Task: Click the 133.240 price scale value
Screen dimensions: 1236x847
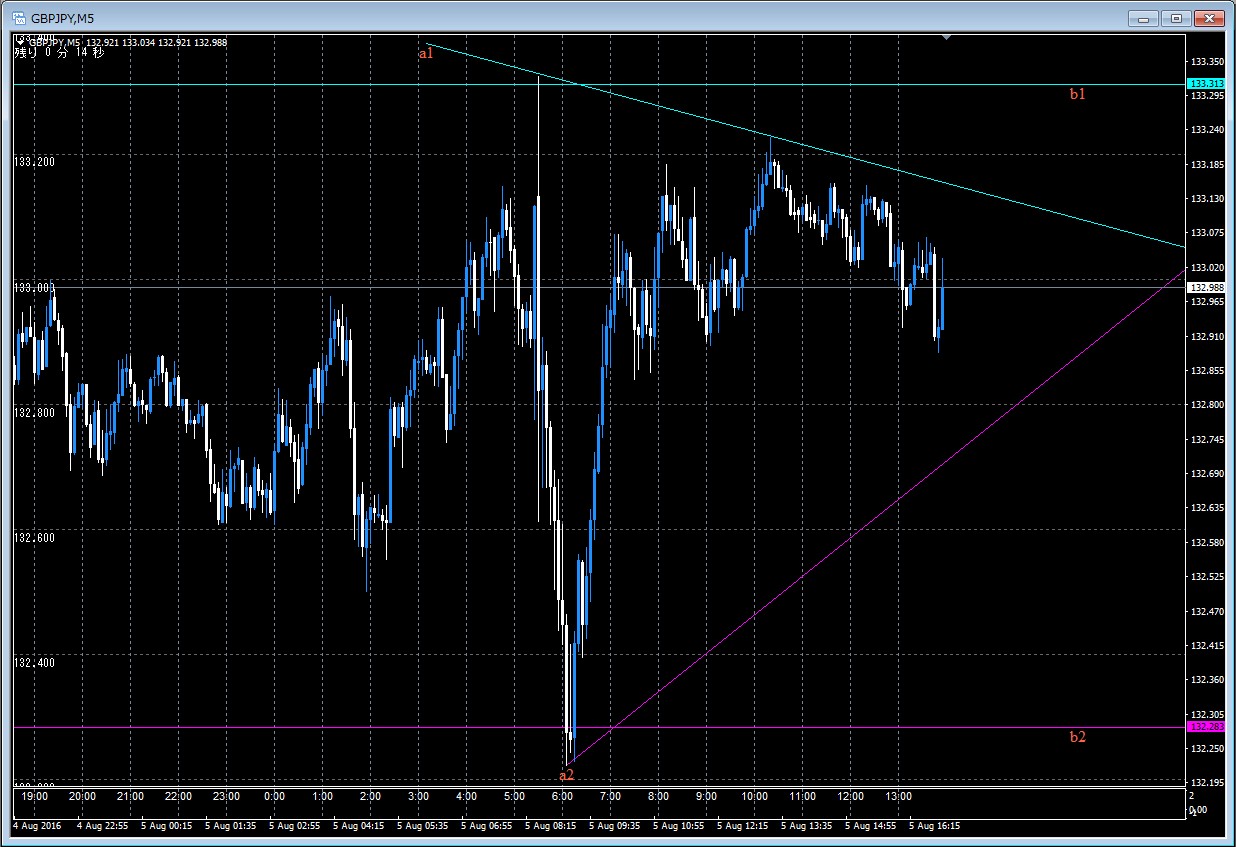Action: 1207,130
